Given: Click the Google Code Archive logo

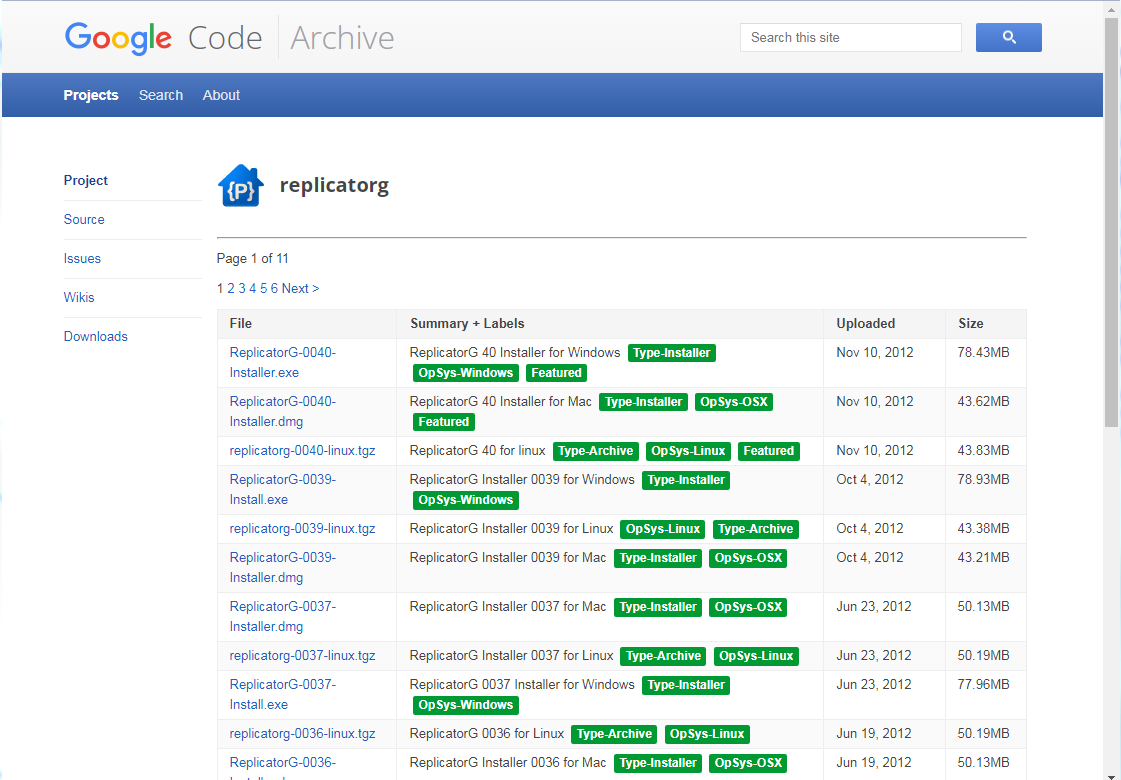Looking at the screenshot, I should [229, 37].
